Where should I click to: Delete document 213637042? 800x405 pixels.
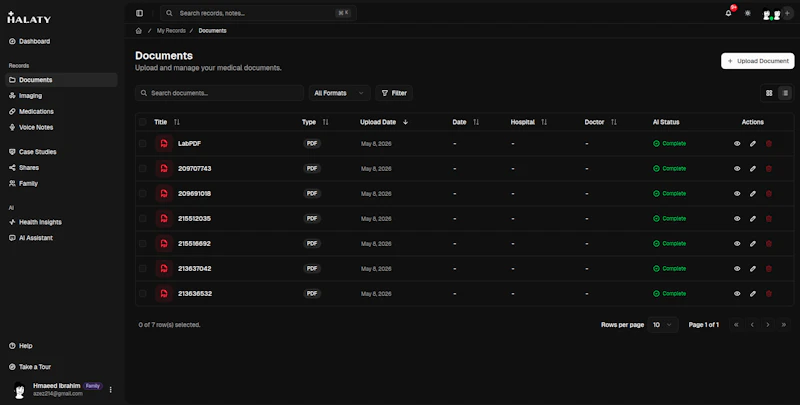tap(769, 269)
